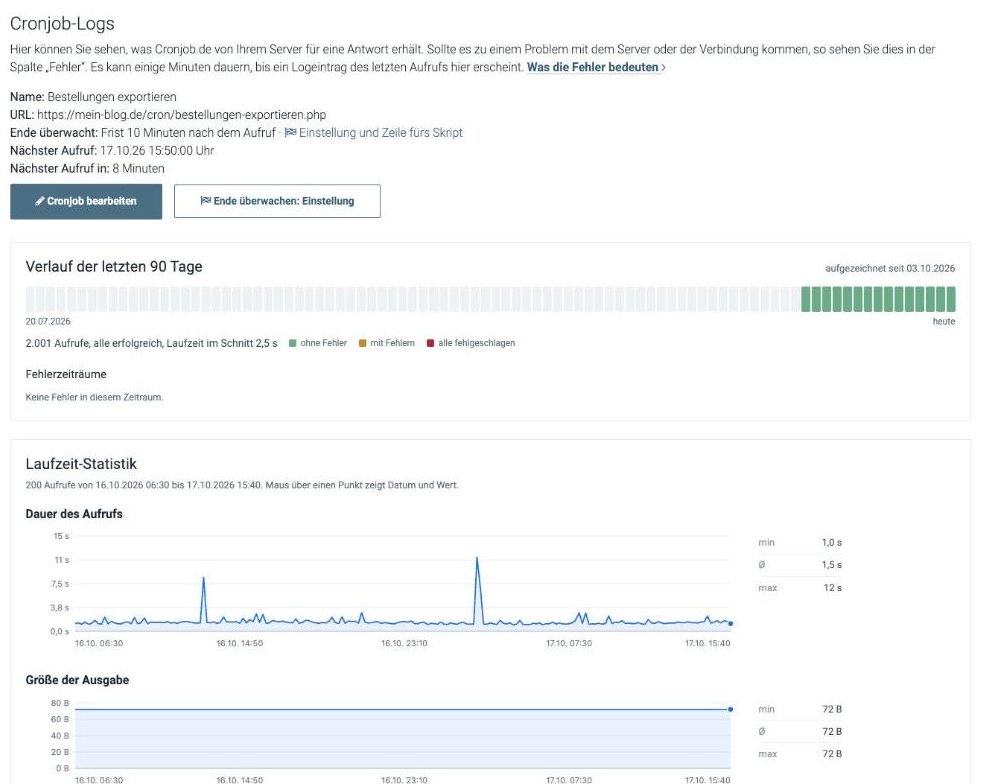Click Keine Fehler in diesem Zeitraum text
This screenshot has width=982, height=784.
pyautogui.click(x=95, y=397)
